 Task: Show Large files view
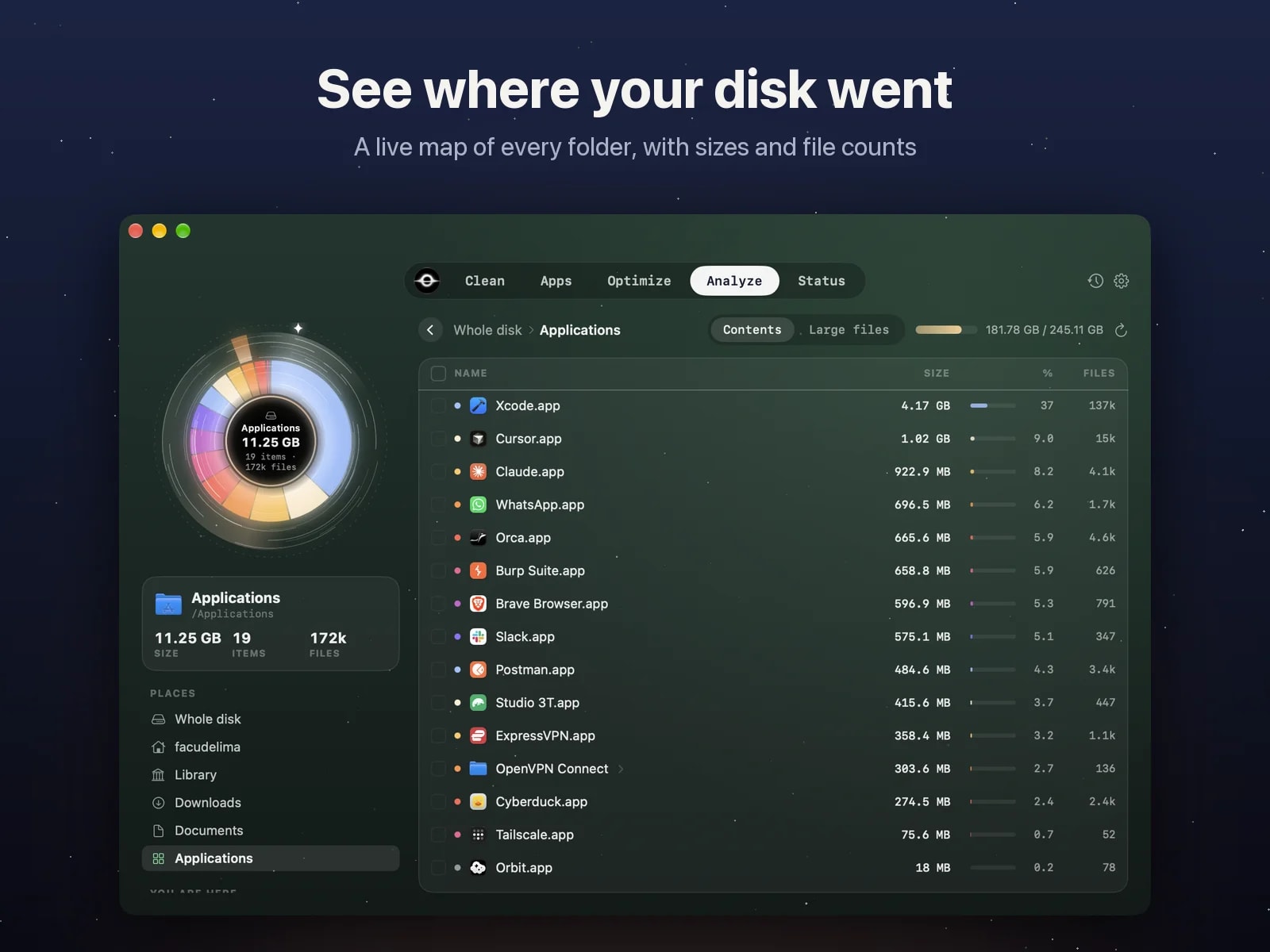coord(849,330)
